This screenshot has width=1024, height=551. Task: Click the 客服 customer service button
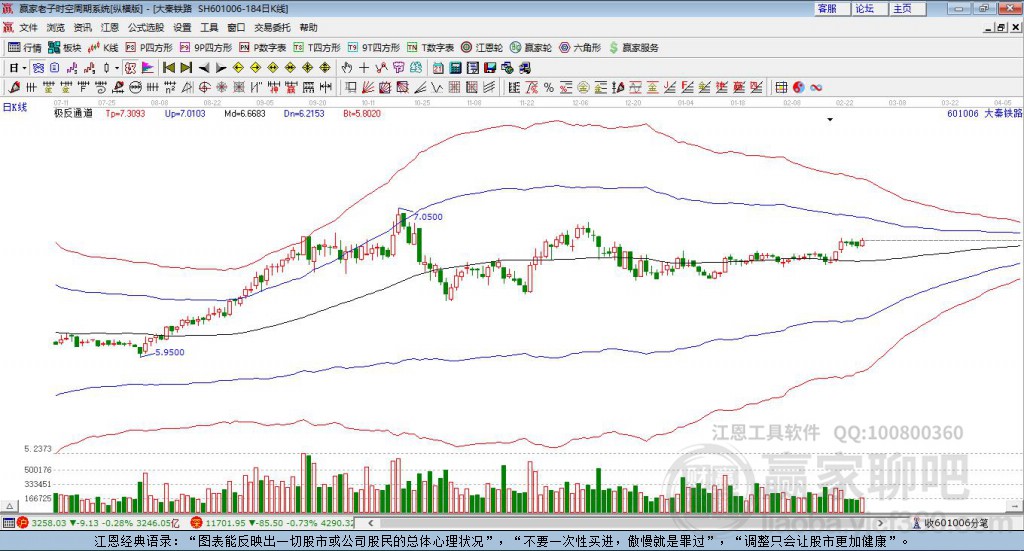click(x=832, y=8)
